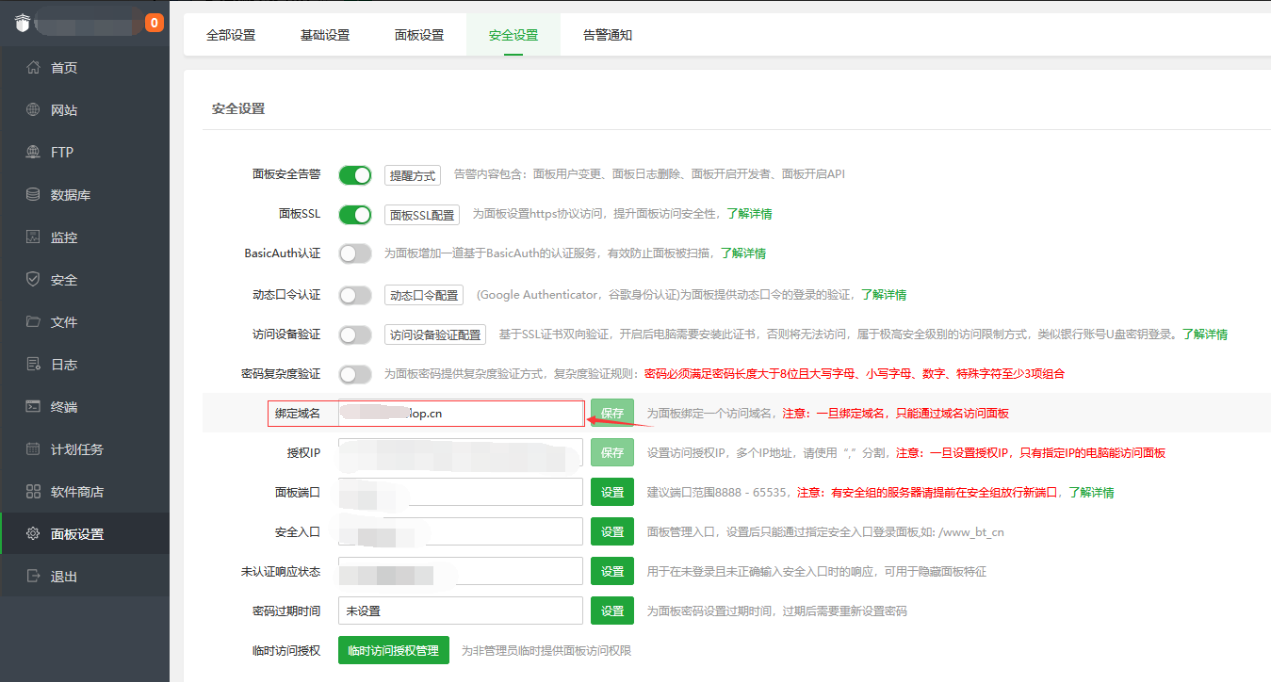Enable 动态口令认证 switch
The image size is (1271, 682).
(355, 295)
